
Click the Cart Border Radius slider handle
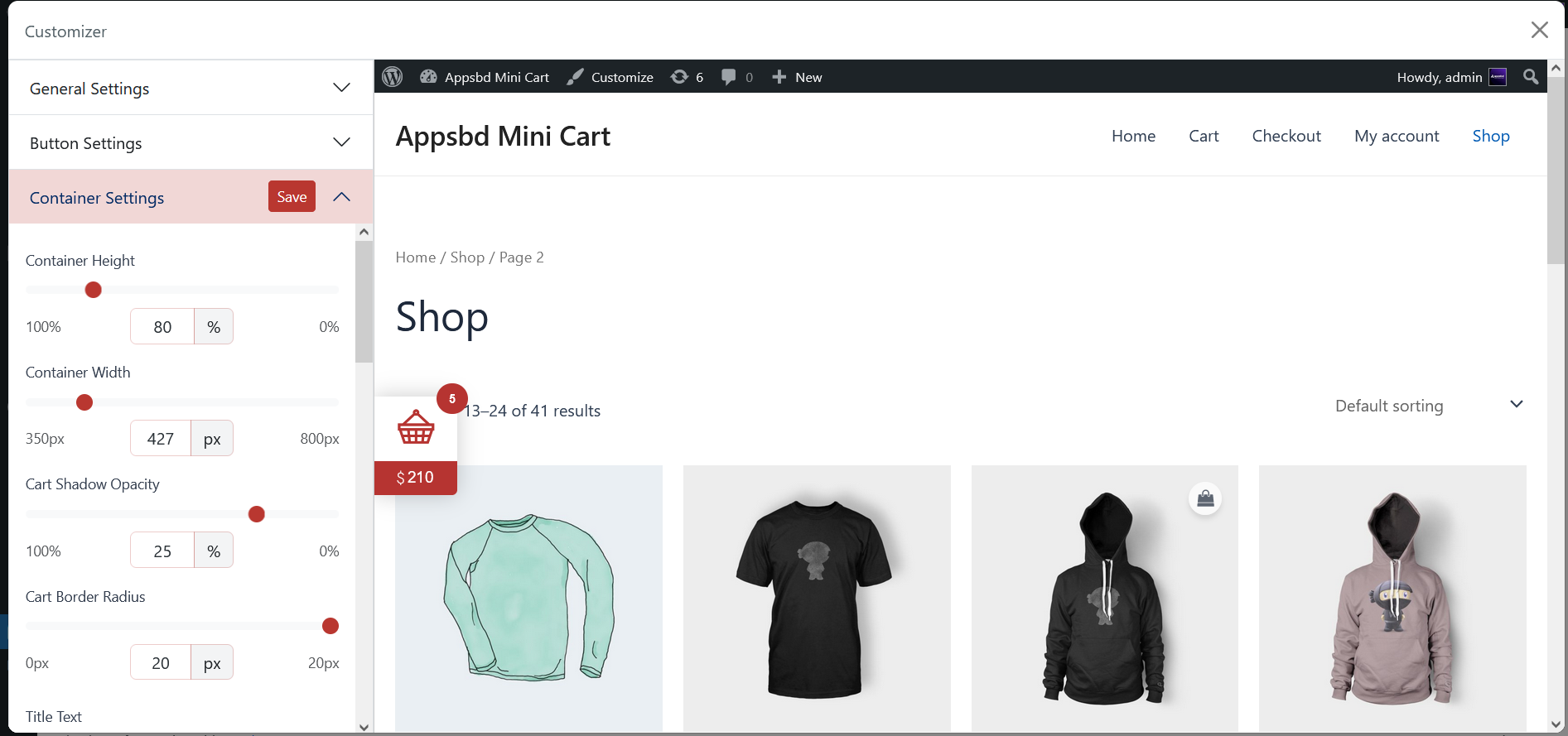coord(330,626)
